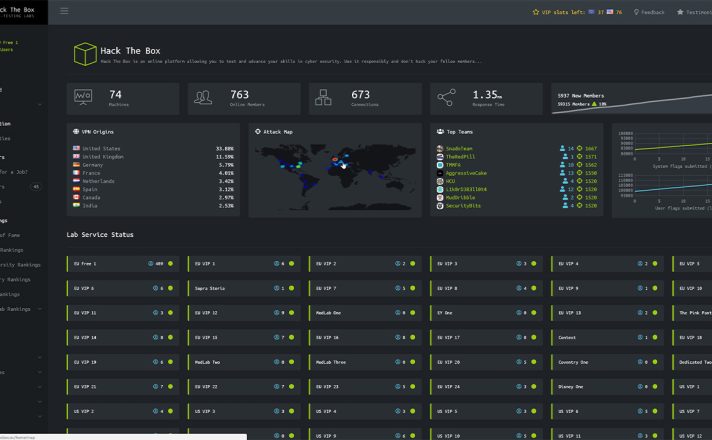Open Hall of Fame in sidebar
This screenshot has height=440, width=712.
coord(10,235)
